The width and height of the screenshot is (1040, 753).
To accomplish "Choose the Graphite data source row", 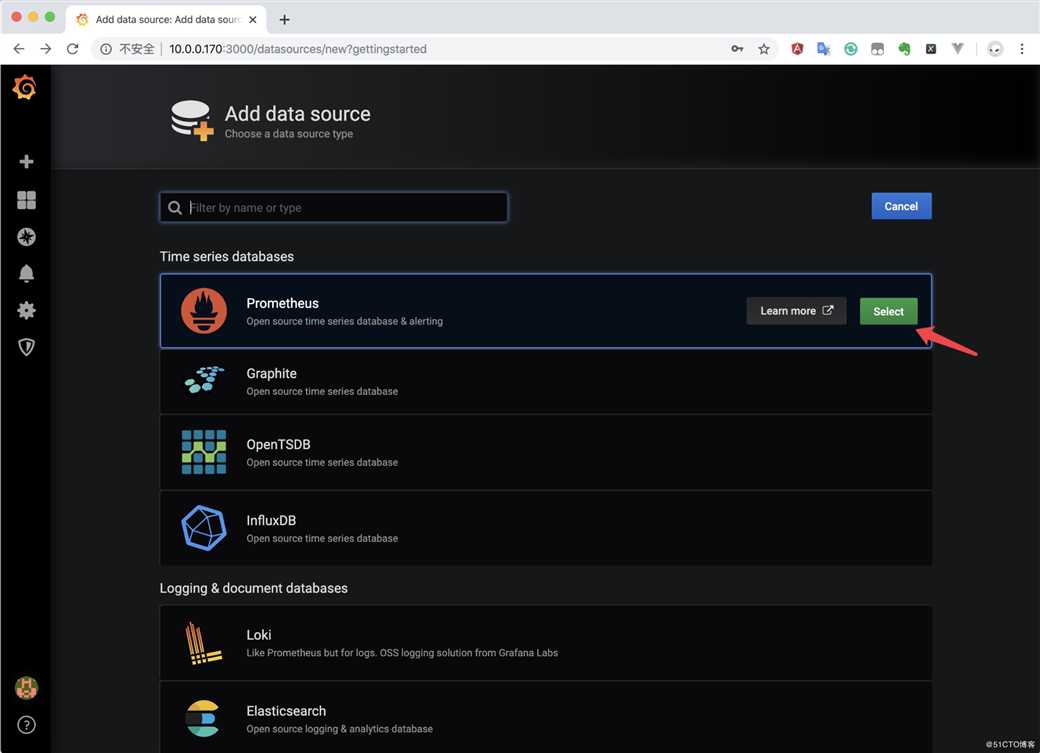I will [545, 381].
